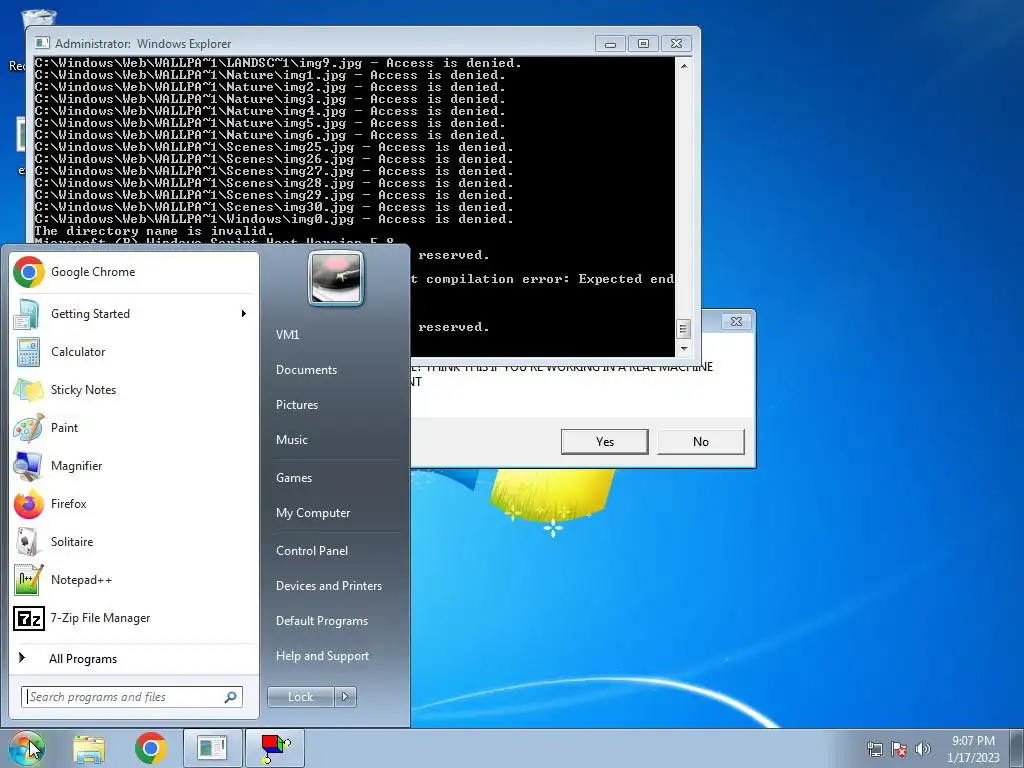Click the user account picture
Screen dimensions: 1024x768
(x=336, y=278)
